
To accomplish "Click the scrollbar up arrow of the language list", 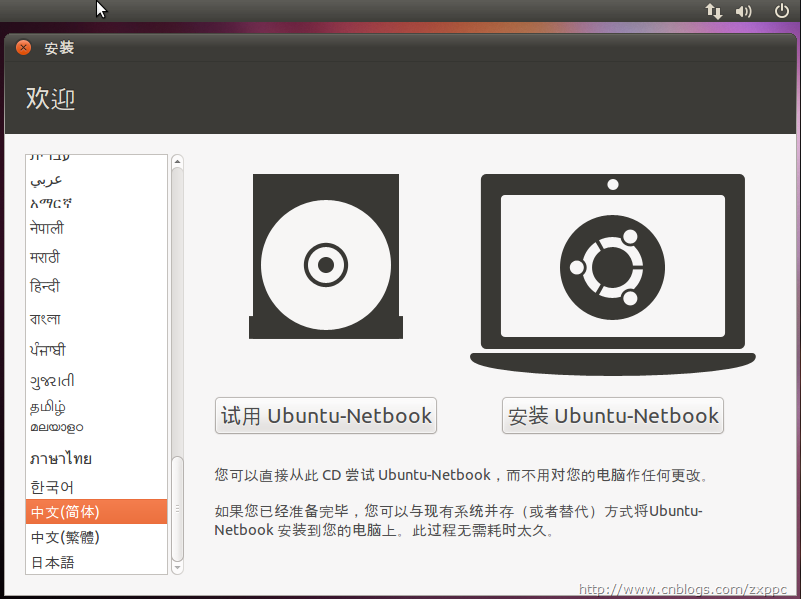I will pyautogui.click(x=178, y=161).
